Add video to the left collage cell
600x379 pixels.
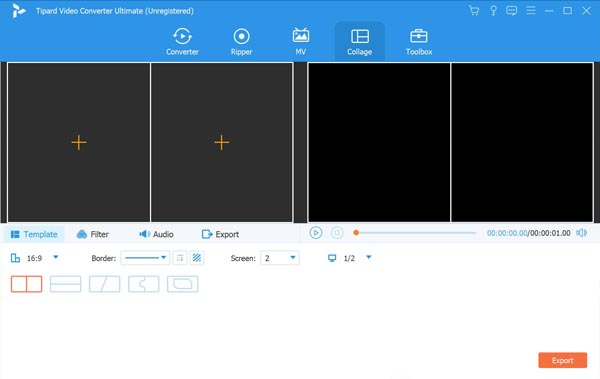click(79, 142)
